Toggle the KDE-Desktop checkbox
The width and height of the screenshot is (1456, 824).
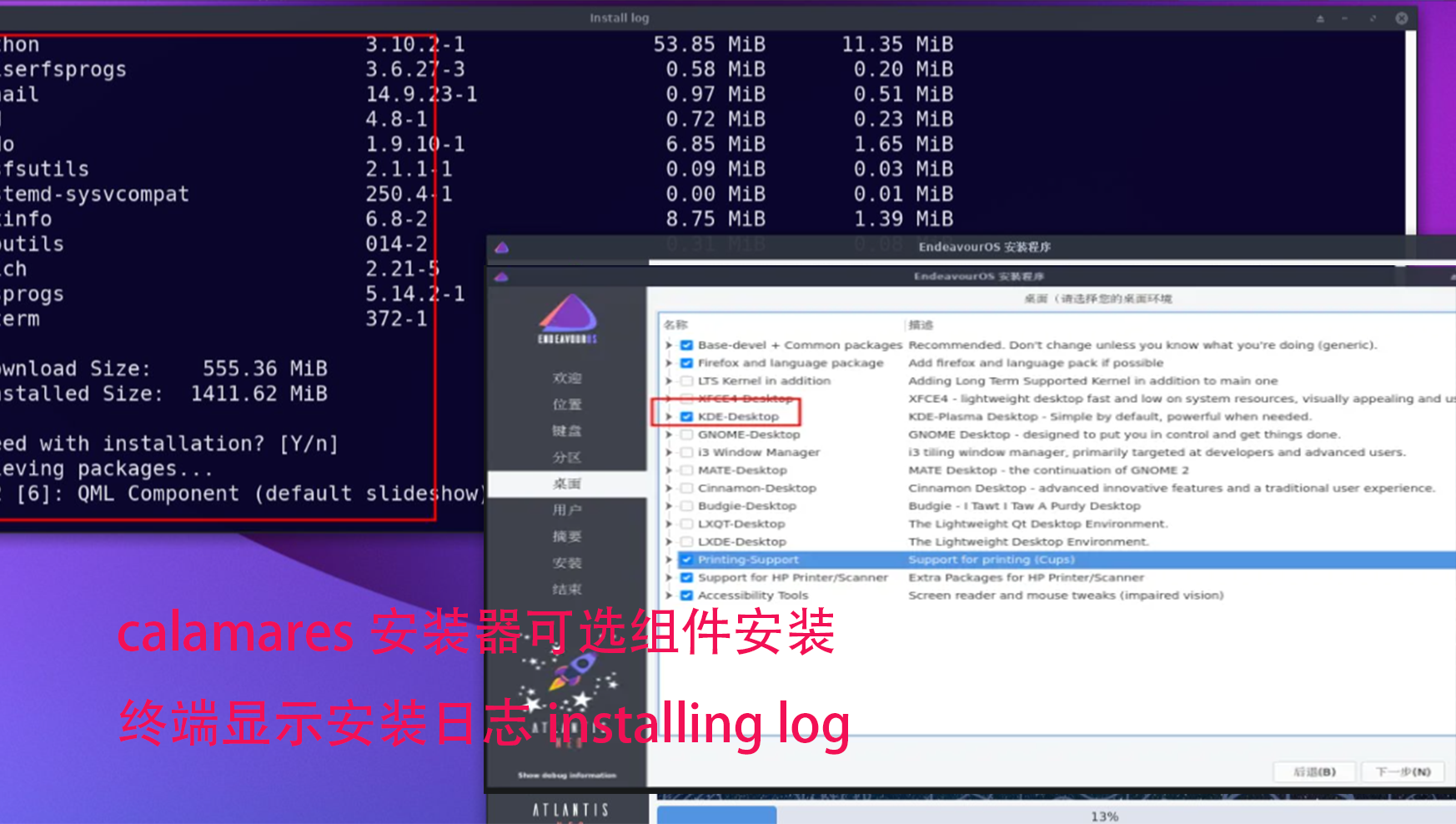tap(686, 417)
